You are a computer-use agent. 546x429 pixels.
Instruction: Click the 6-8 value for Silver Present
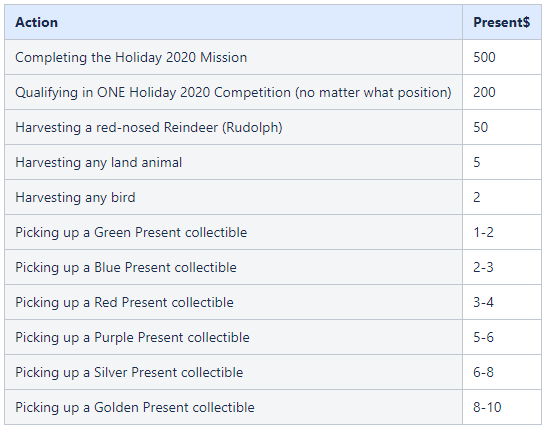tap(483, 372)
